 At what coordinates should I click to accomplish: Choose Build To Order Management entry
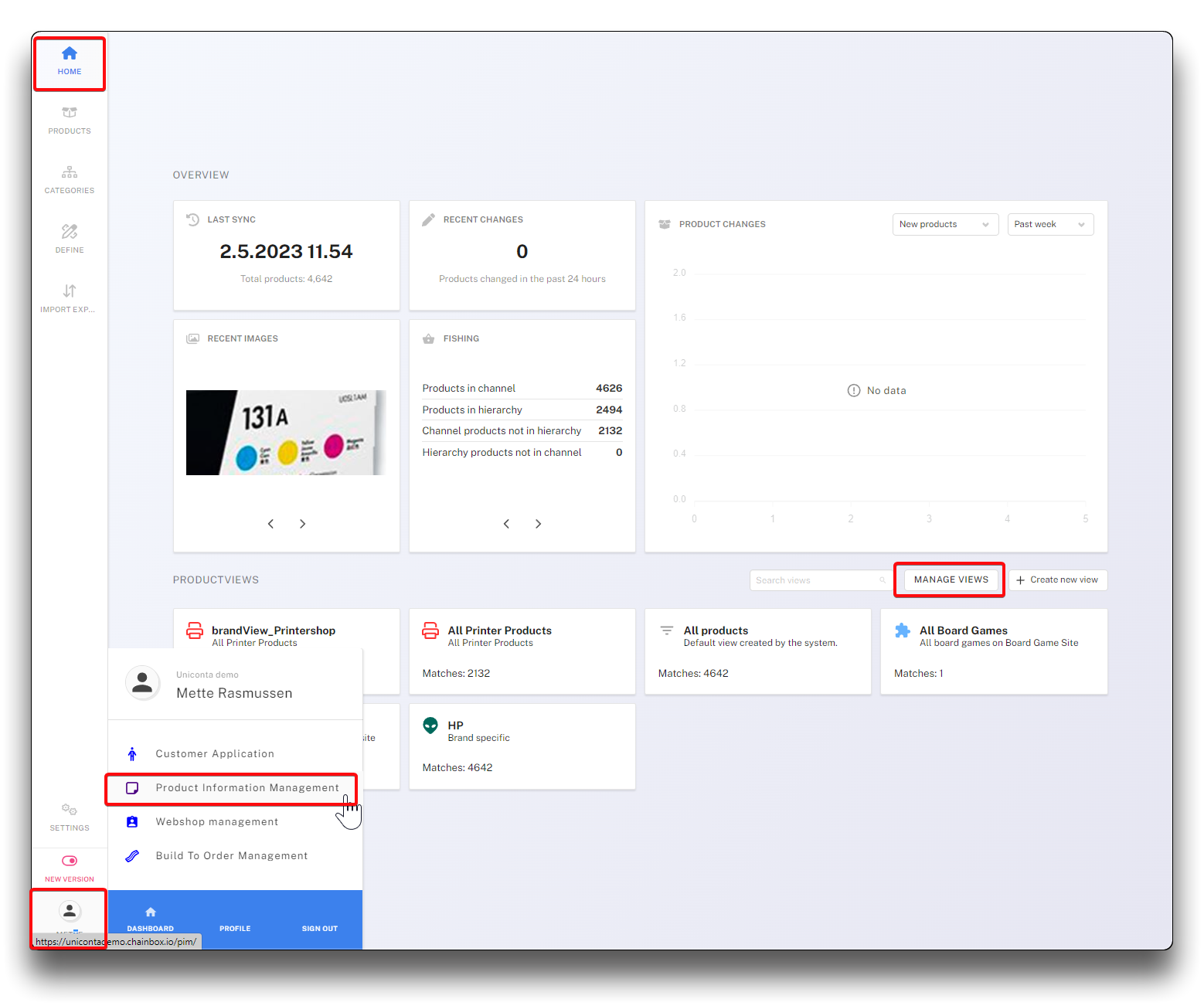point(232,856)
